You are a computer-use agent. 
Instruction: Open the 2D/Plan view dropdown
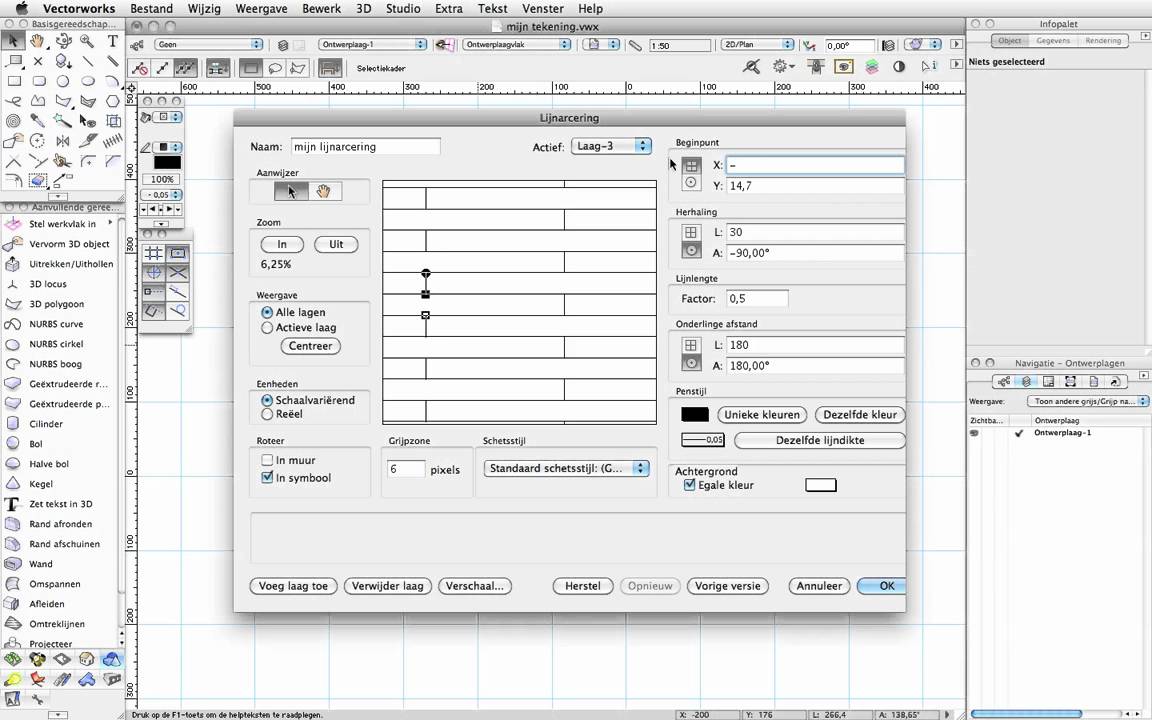[x=757, y=45]
